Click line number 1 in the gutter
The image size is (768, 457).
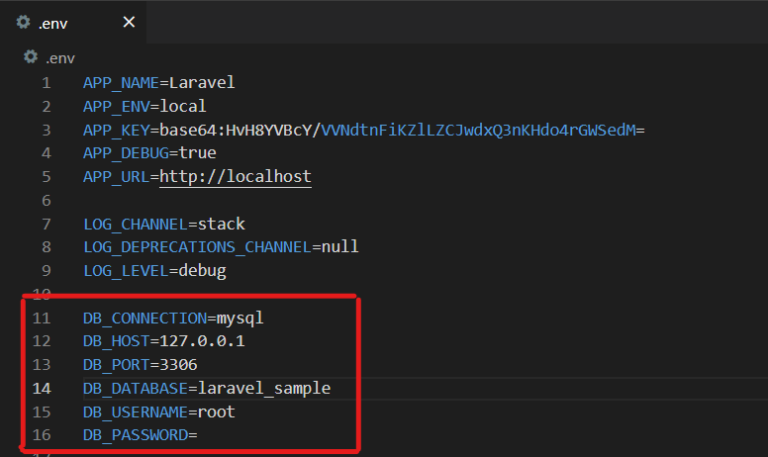pyautogui.click(x=46, y=82)
